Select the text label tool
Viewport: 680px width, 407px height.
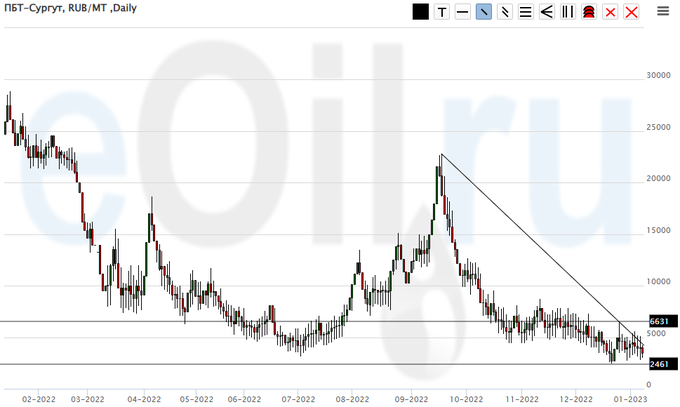(x=441, y=12)
